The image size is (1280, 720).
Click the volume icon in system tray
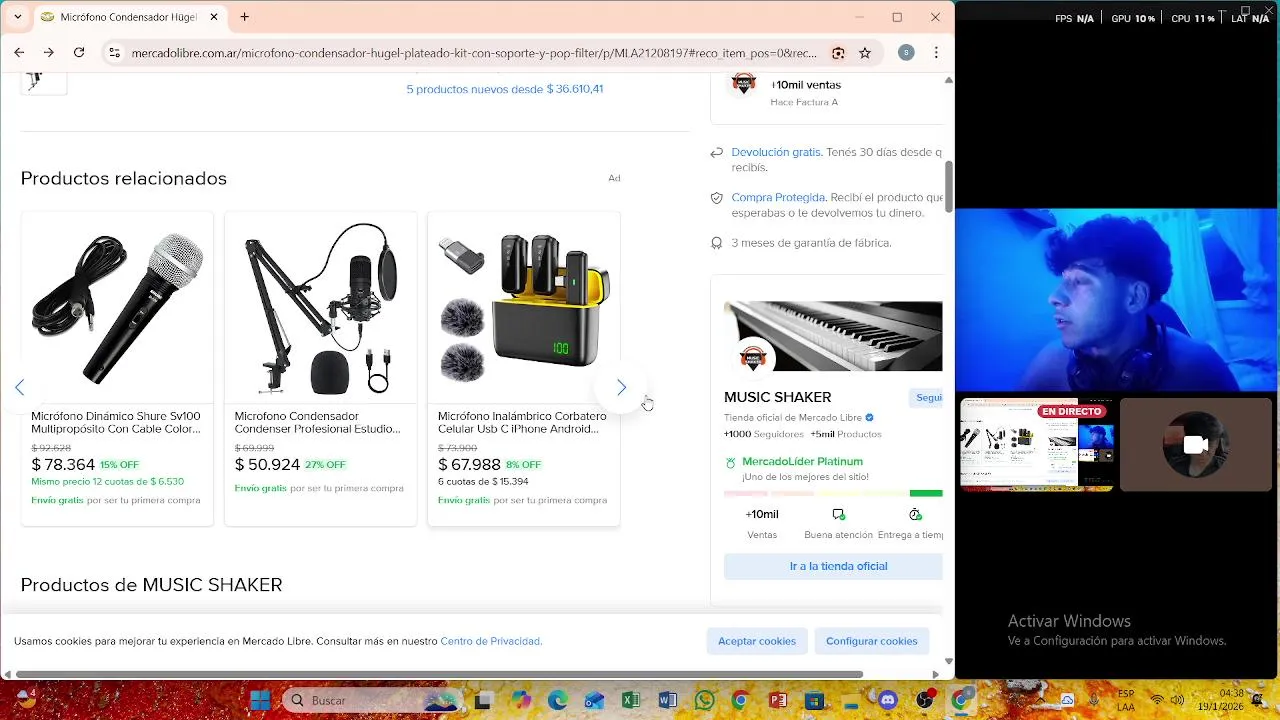tap(1178, 700)
